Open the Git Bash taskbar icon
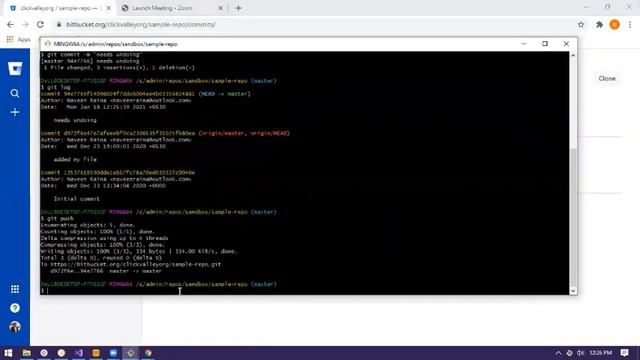 coord(131,353)
